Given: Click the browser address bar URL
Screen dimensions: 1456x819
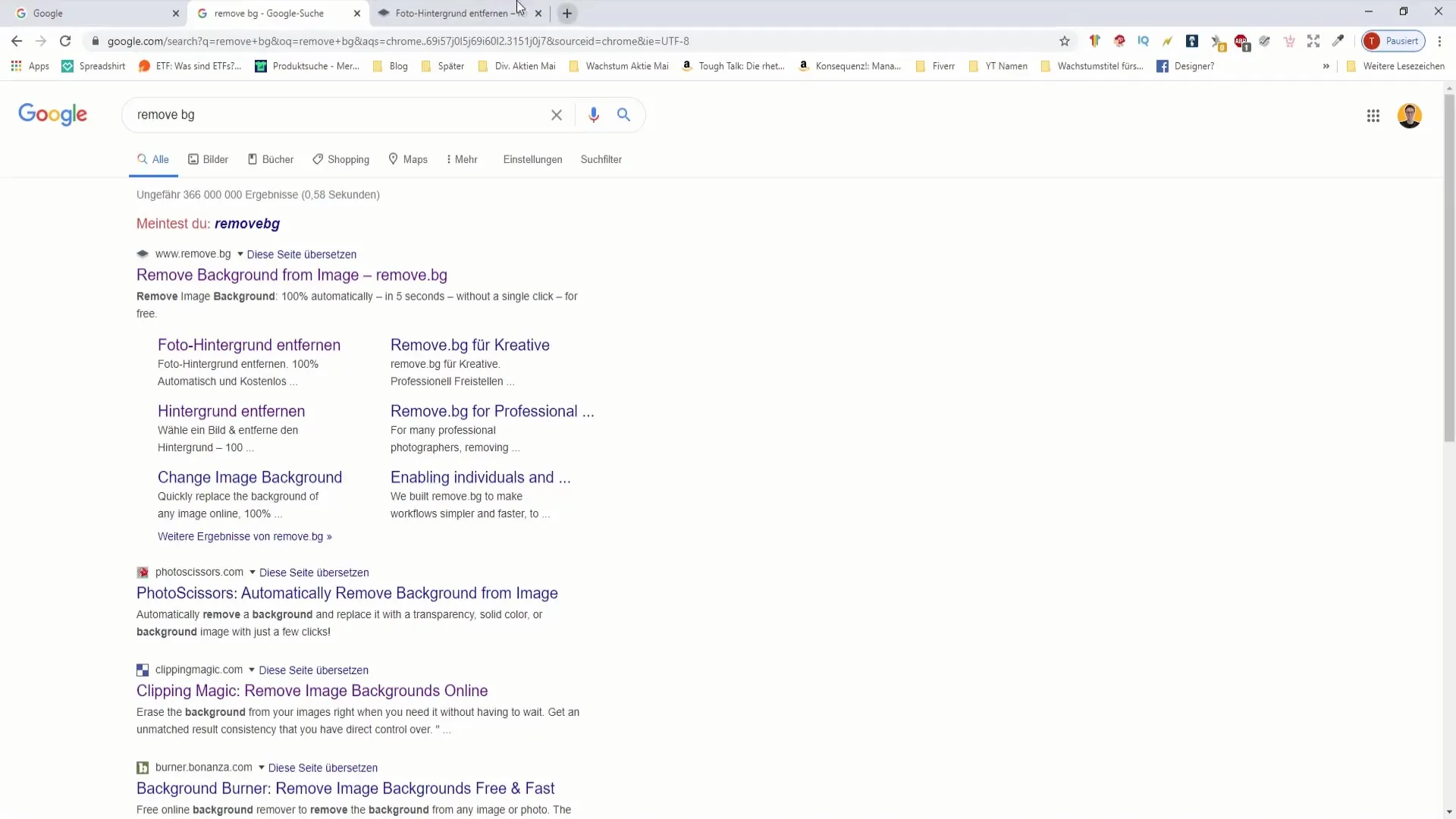Looking at the screenshot, I should tap(398, 41).
